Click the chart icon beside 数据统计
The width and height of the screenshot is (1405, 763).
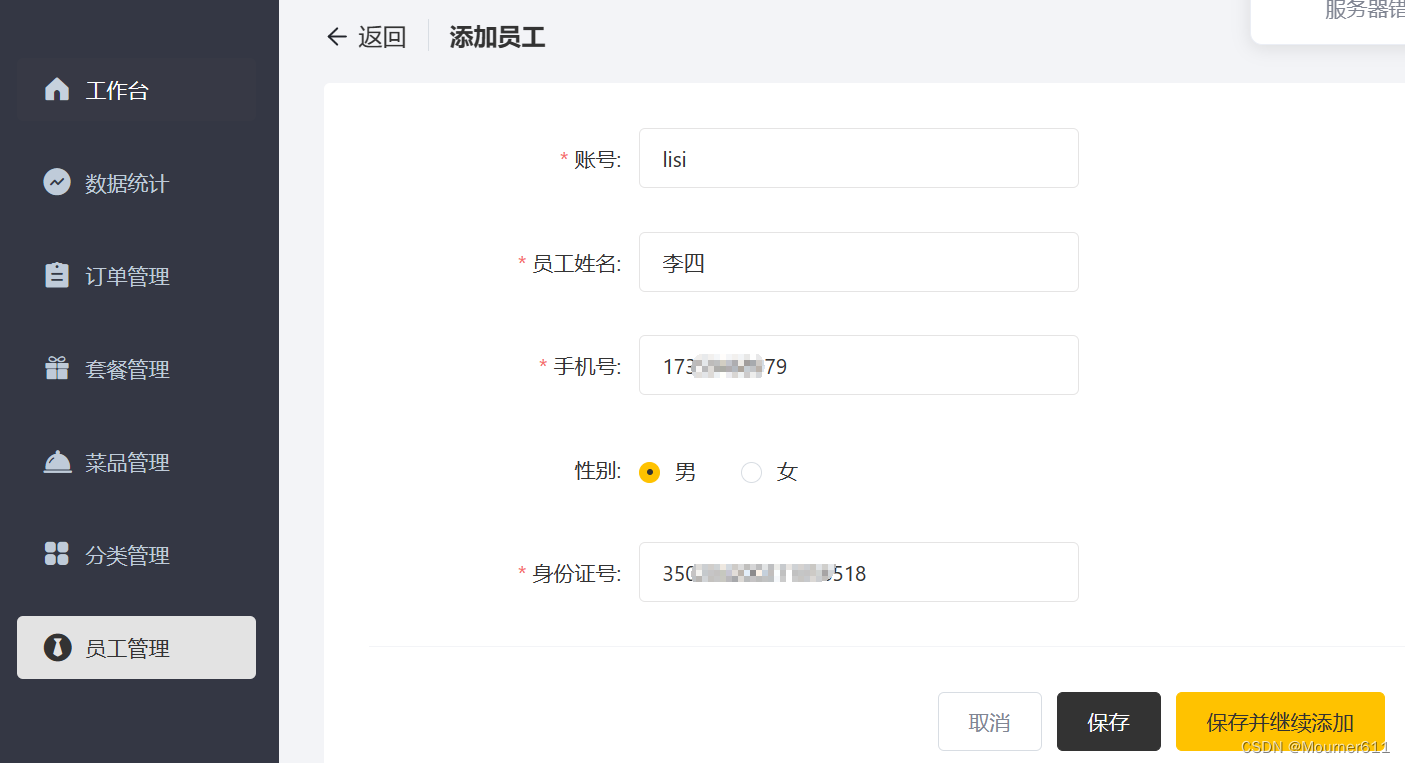tap(57, 182)
